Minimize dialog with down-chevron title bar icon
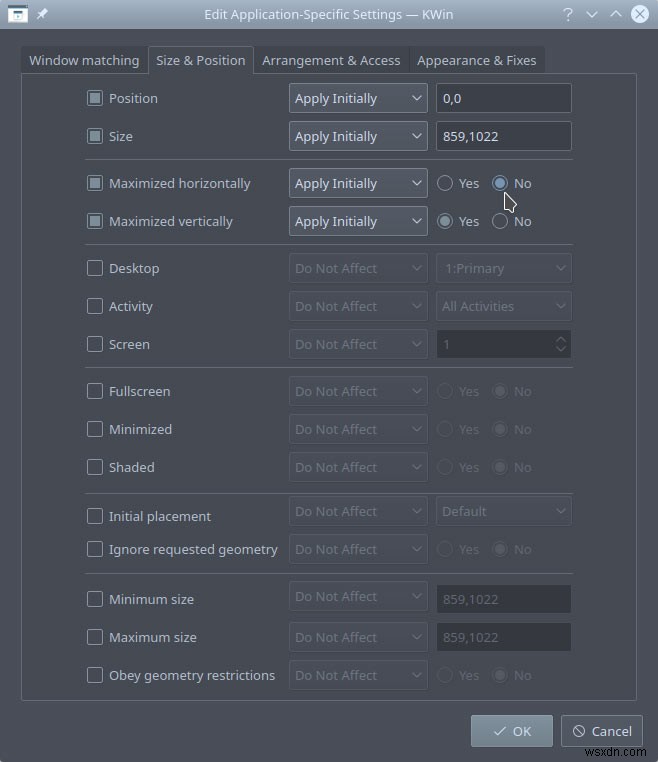Screen dimensions: 658x762 [591, 14]
